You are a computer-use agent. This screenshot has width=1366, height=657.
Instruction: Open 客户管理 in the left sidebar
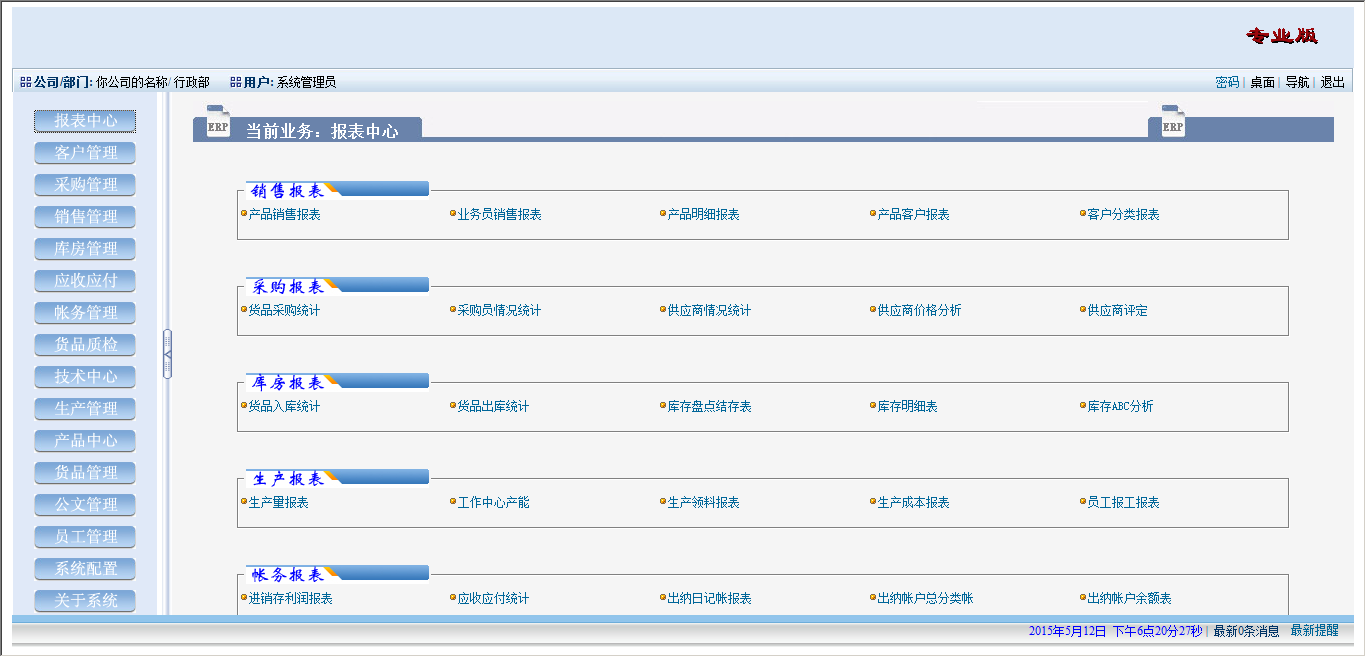pos(85,153)
